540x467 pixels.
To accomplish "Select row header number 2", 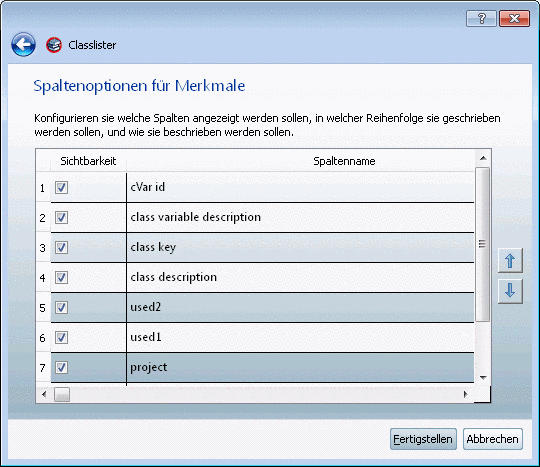I will [x=43, y=218].
